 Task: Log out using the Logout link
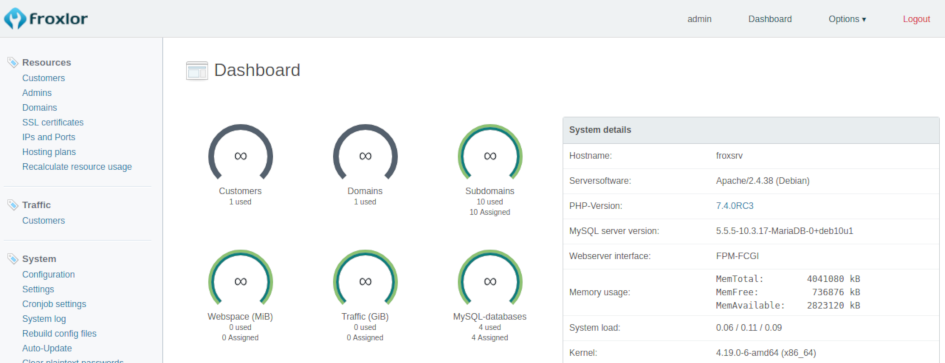(x=916, y=19)
